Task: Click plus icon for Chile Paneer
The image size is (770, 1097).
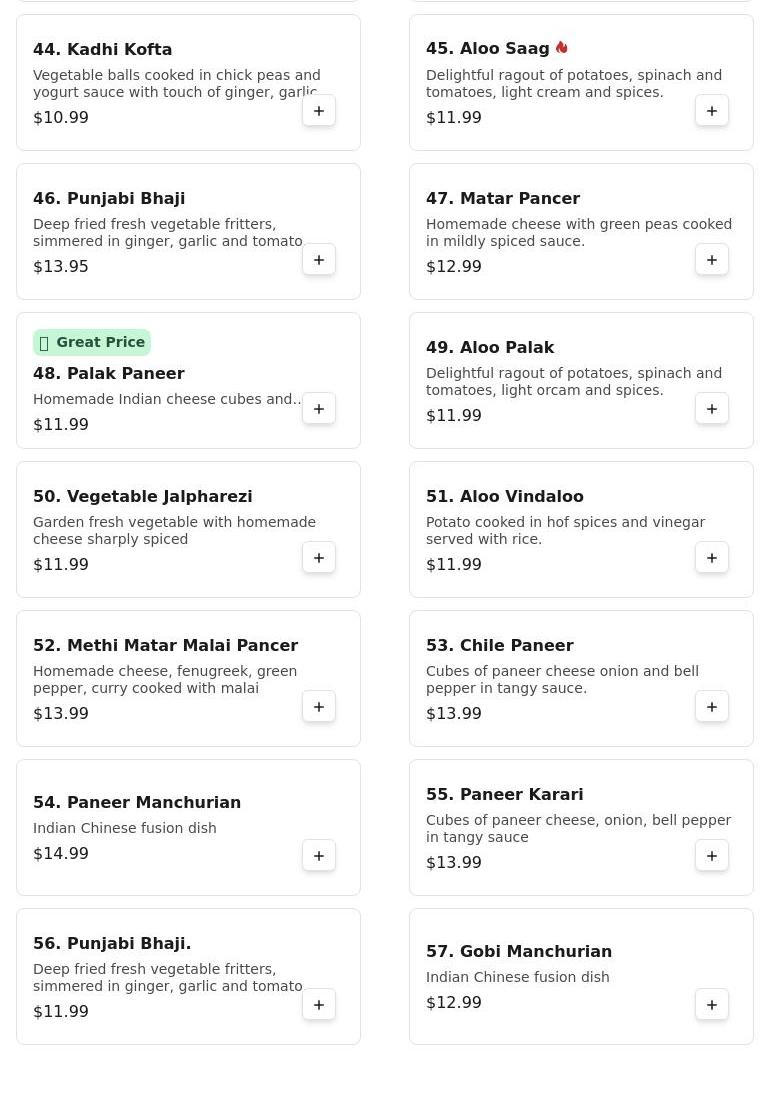Action: pos(712,707)
